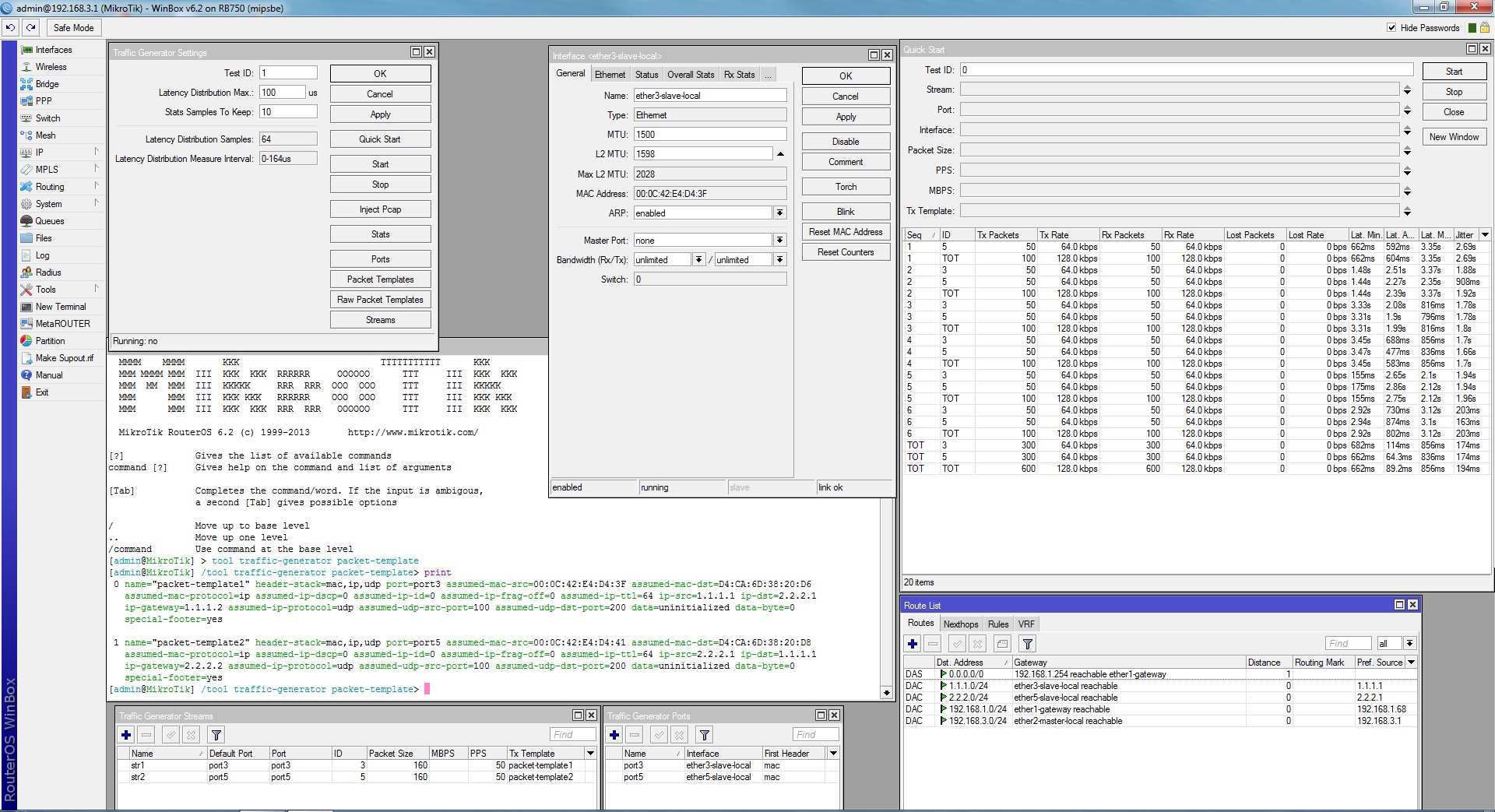
Task: Switch to the Nexthops tab in Route List
Action: coord(961,624)
